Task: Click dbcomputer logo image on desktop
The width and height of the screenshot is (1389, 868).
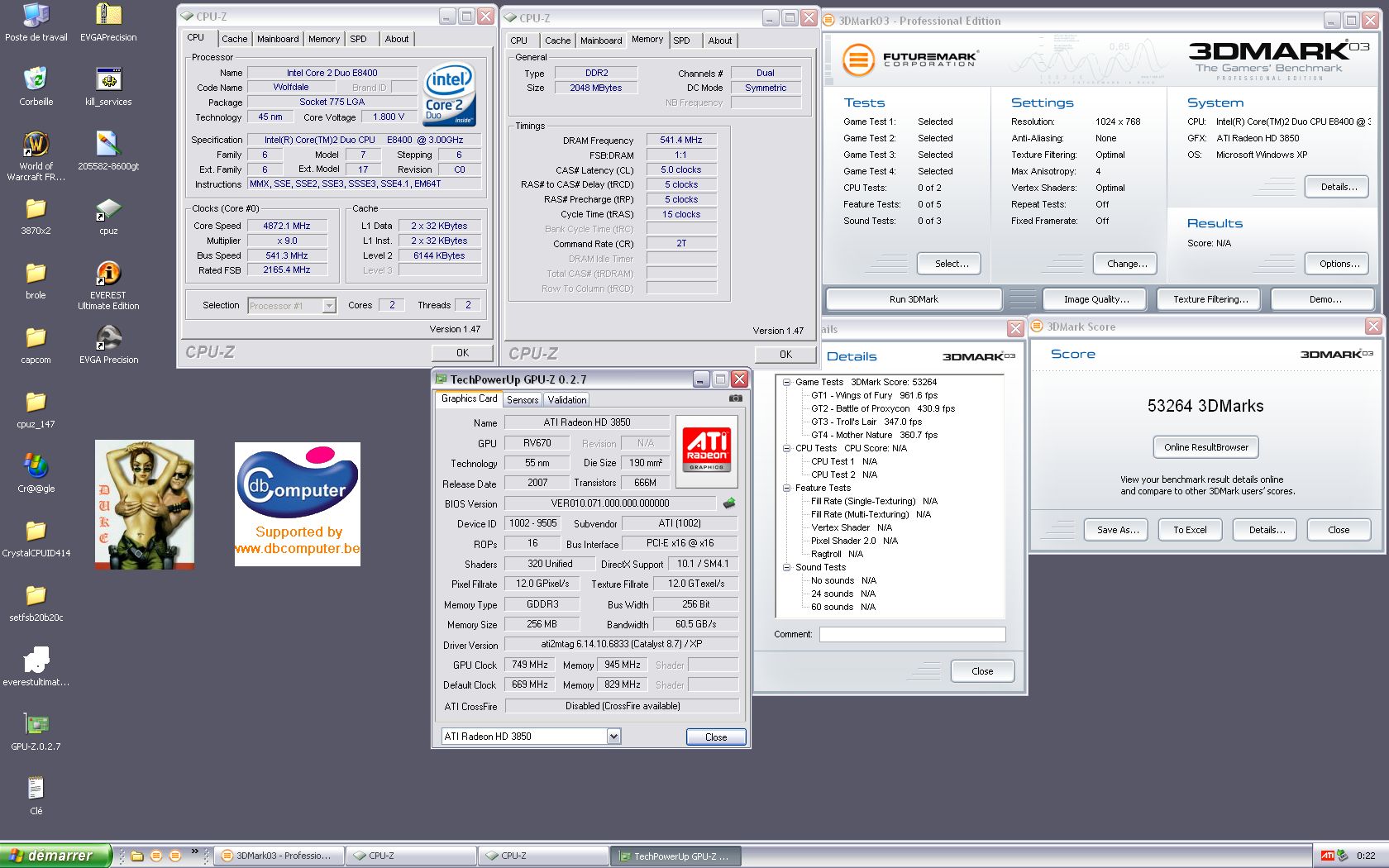Action: 298,504
